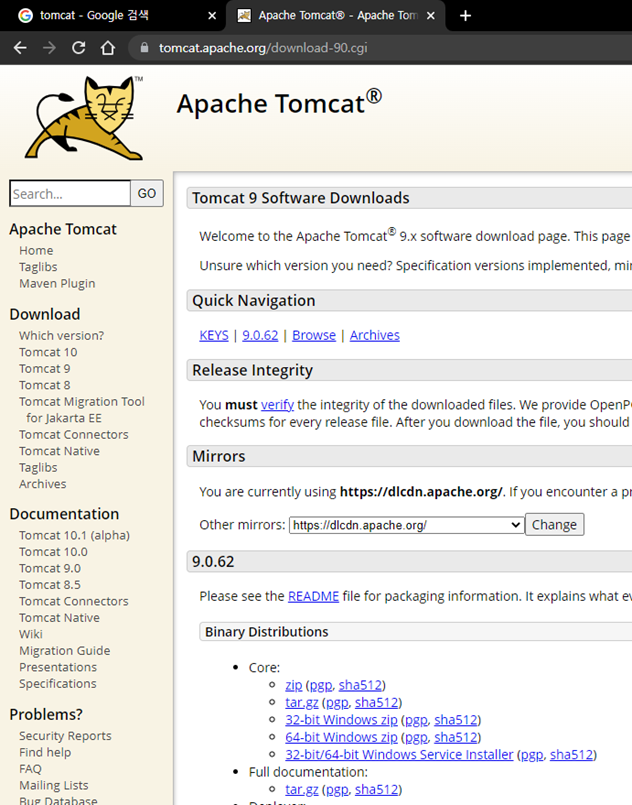The image size is (632, 805).
Task: Open the Other mirrors dropdown
Action: tap(406, 525)
